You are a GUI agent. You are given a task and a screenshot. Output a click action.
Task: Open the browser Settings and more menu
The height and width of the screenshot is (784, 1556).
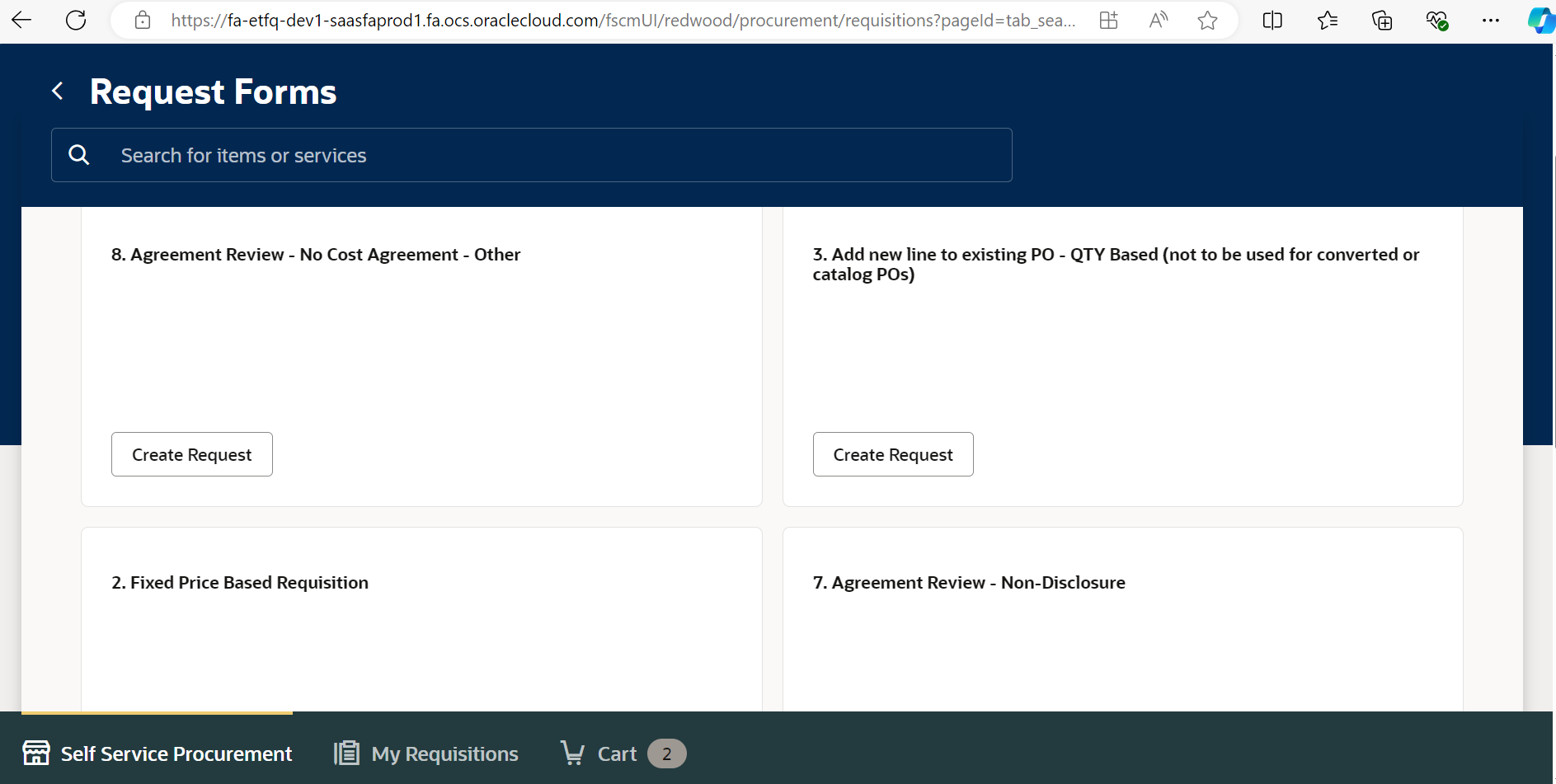pyautogui.click(x=1491, y=21)
